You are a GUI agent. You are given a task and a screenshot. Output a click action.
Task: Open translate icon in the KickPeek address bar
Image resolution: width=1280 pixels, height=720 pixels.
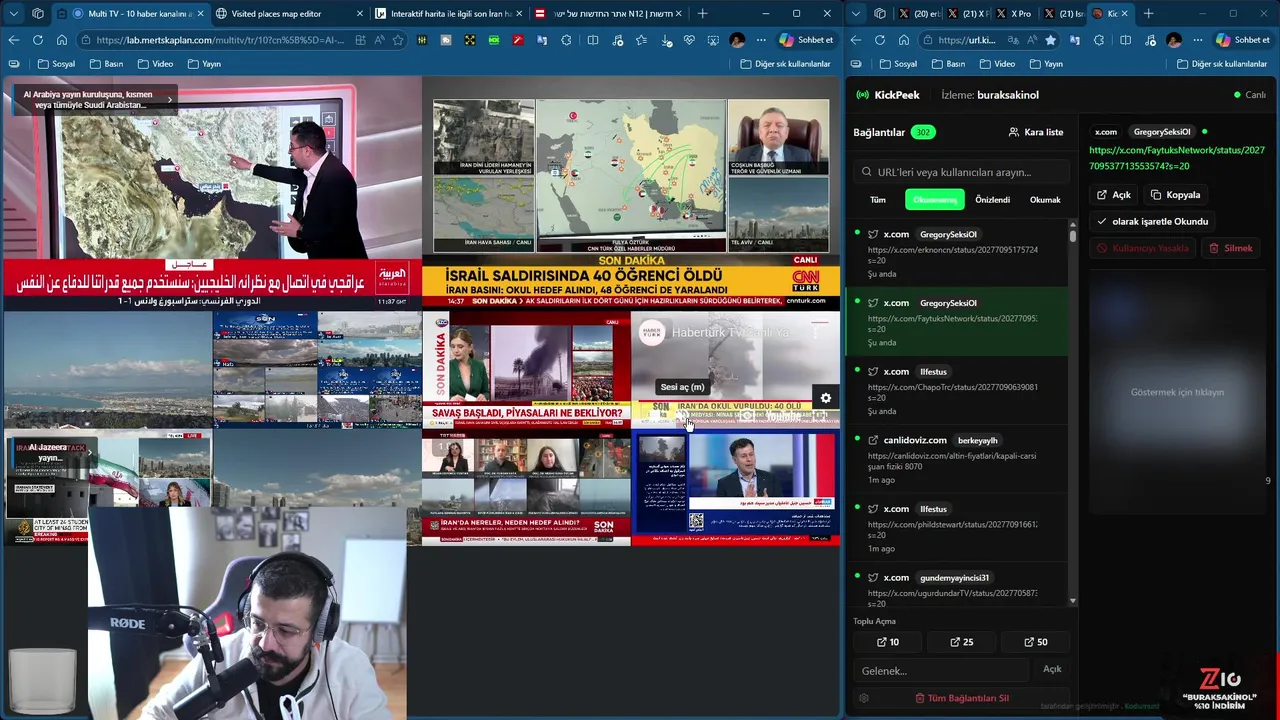[x=1011, y=40]
